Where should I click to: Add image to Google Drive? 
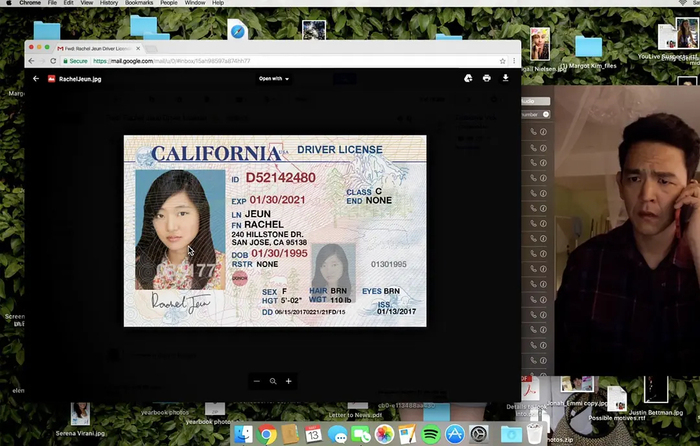click(468, 78)
